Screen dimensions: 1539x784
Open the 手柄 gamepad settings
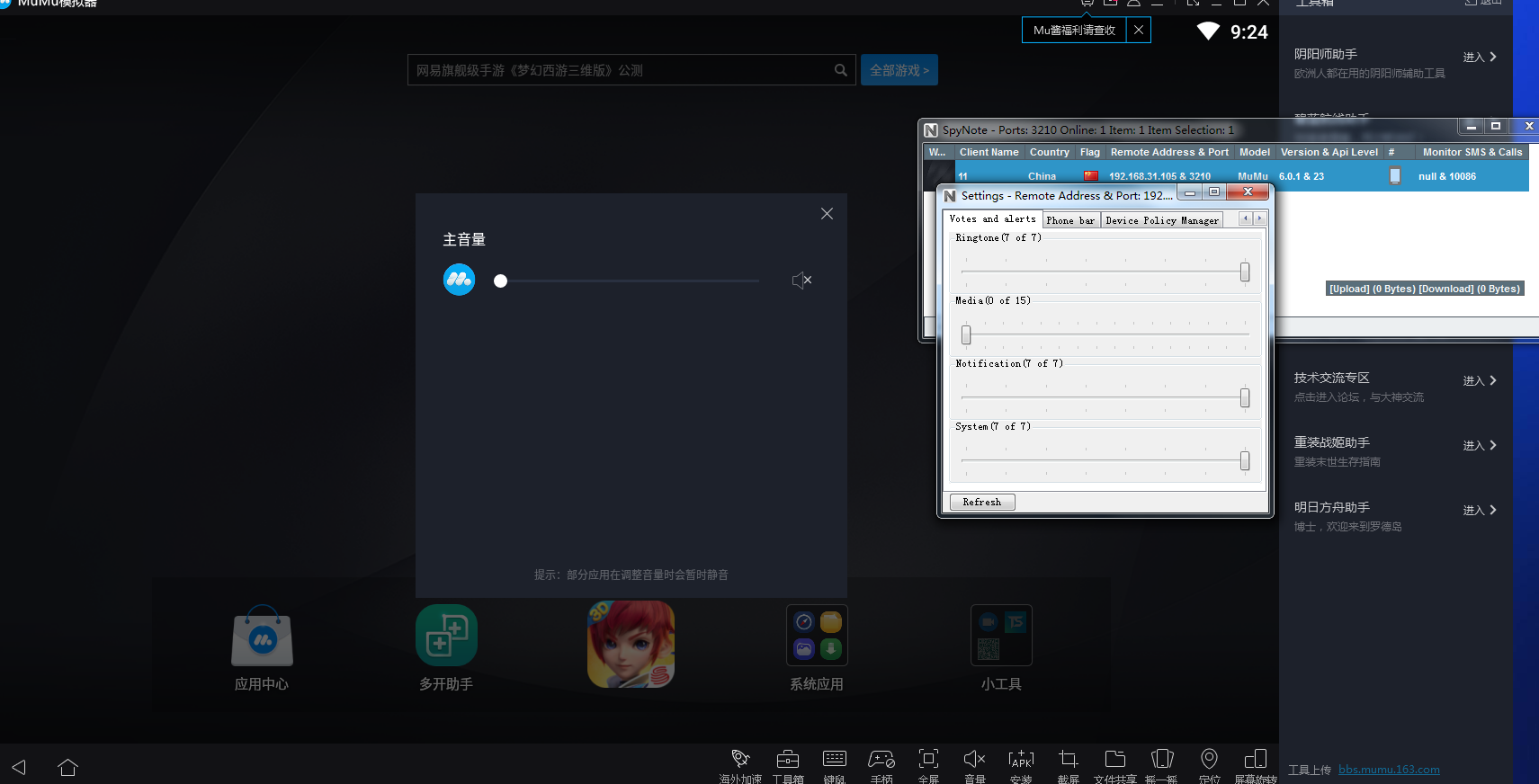tap(881, 764)
